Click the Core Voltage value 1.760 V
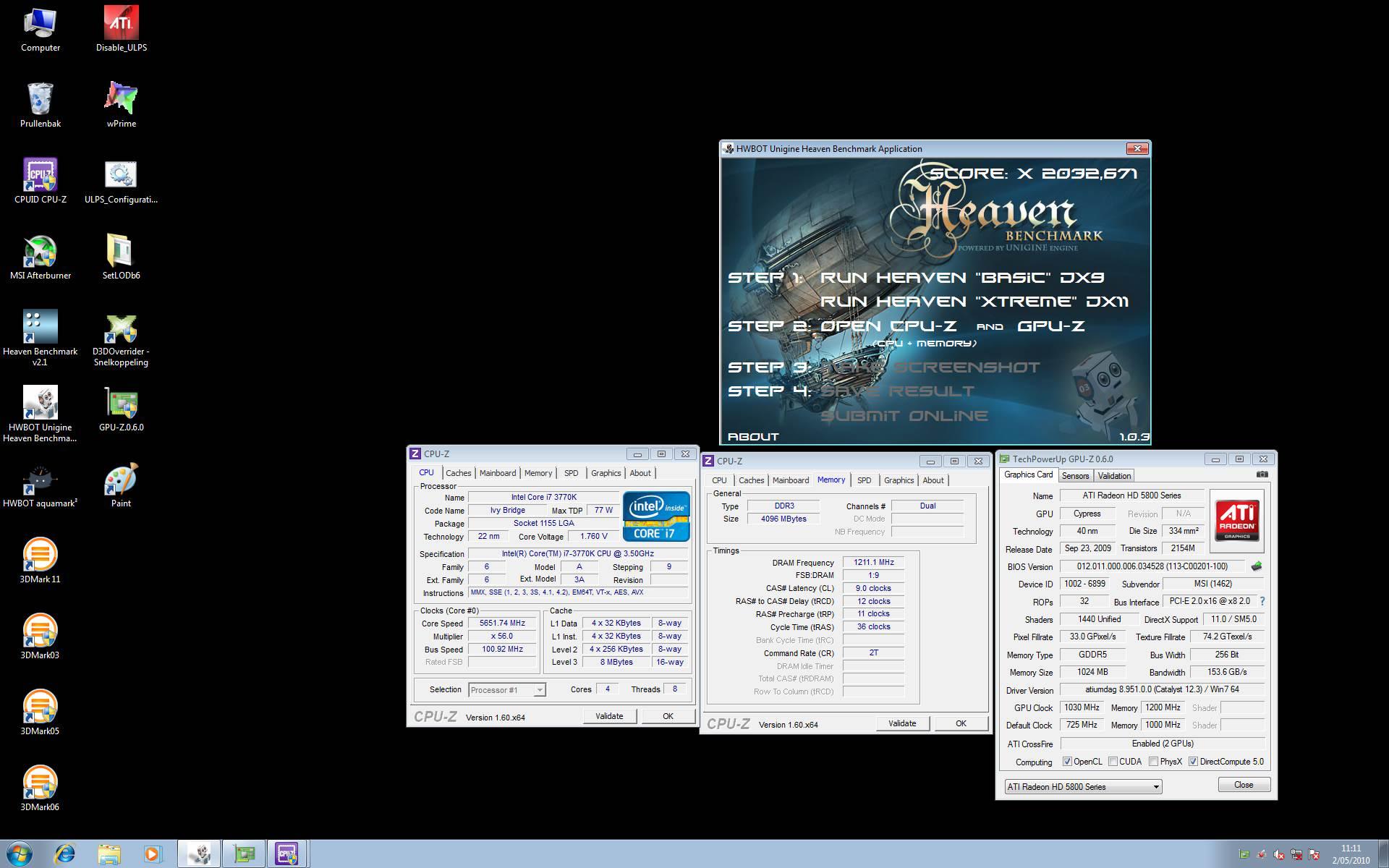This screenshot has height=868, width=1389. click(594, 537)
